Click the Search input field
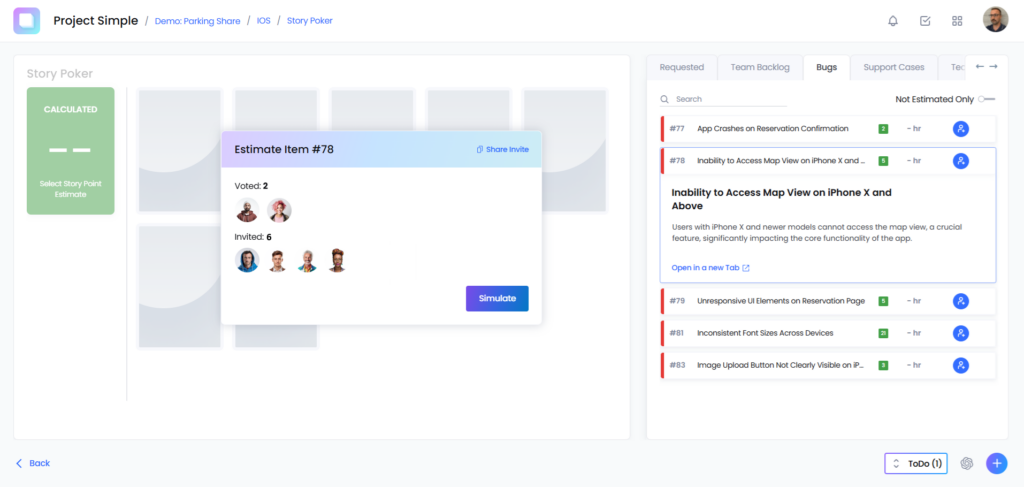Screen dimensions: 1024x487 [730, 99]
